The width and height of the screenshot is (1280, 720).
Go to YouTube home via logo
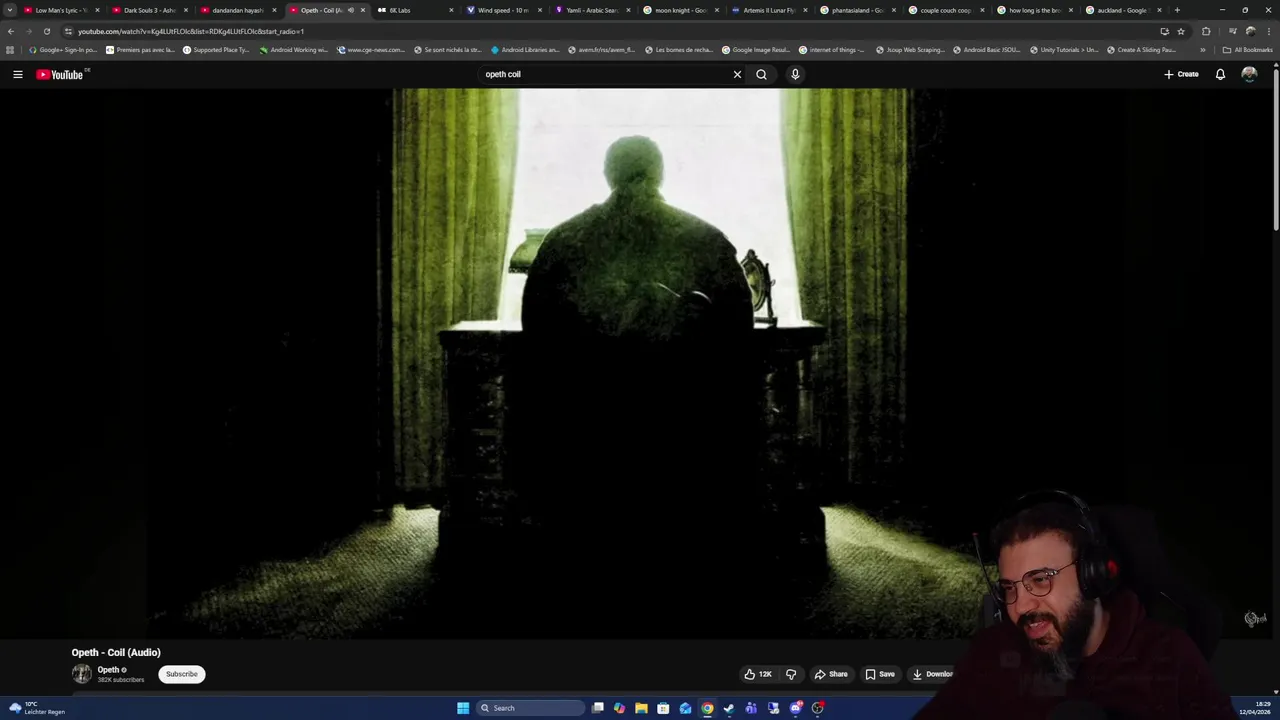pos(60,74)
